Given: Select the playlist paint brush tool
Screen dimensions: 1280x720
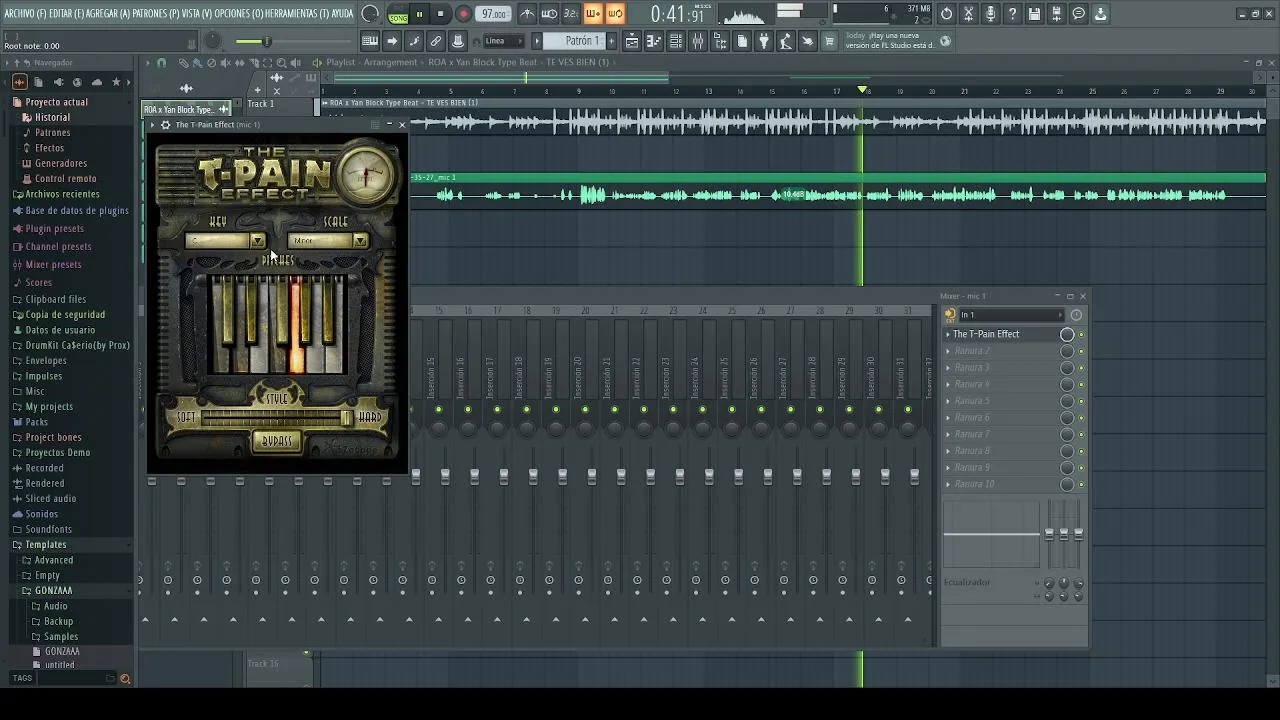Looking at the screenshot, I should (x=197, y=62).
